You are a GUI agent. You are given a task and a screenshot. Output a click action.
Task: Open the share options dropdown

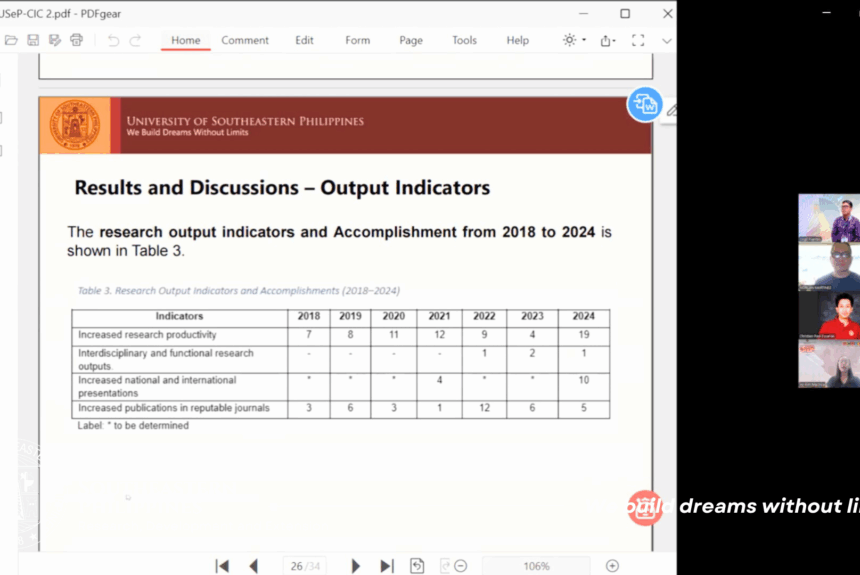point(608,41)
